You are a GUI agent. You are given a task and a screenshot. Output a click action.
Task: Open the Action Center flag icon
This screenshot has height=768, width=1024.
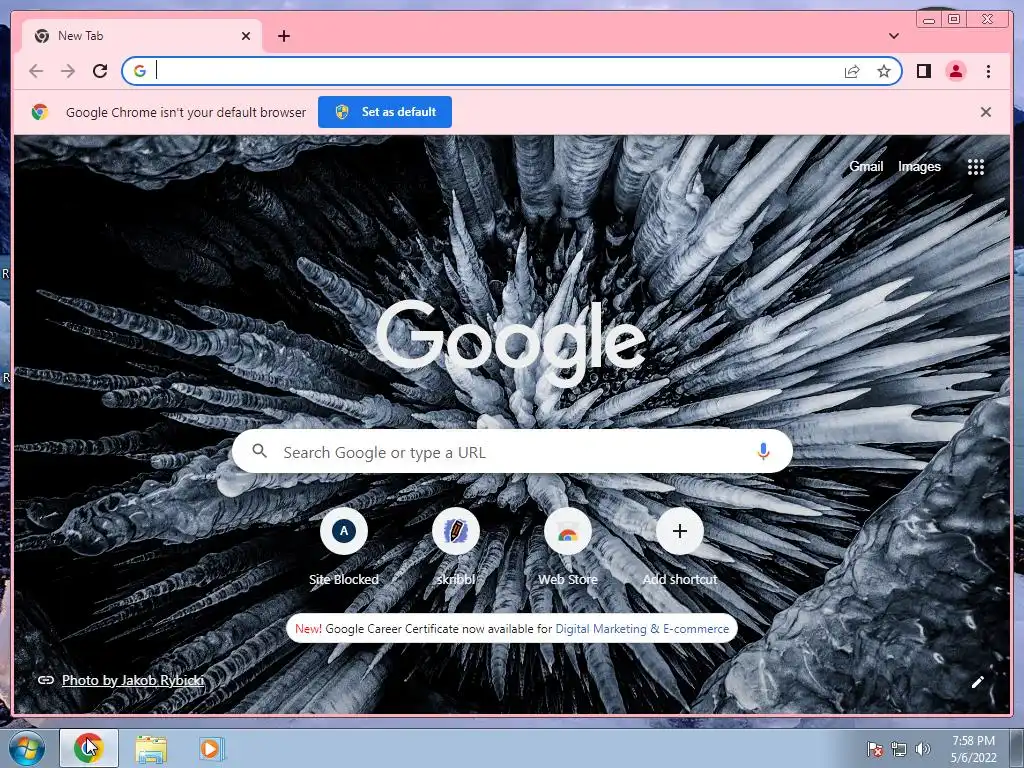pos(874,749)
